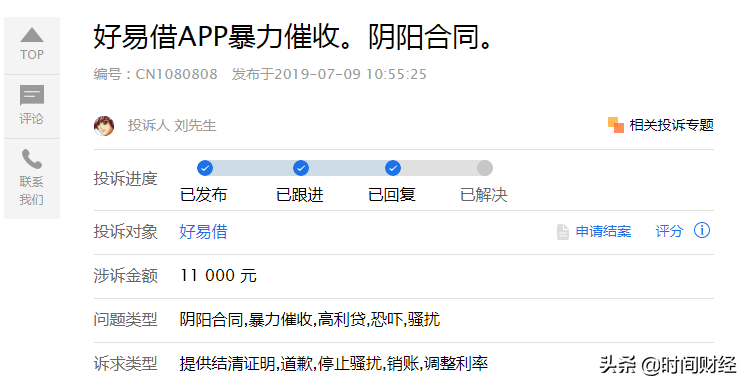Click the 申请结案 link
This screenshot has width=748, height=386.
(x=603, y=231)
